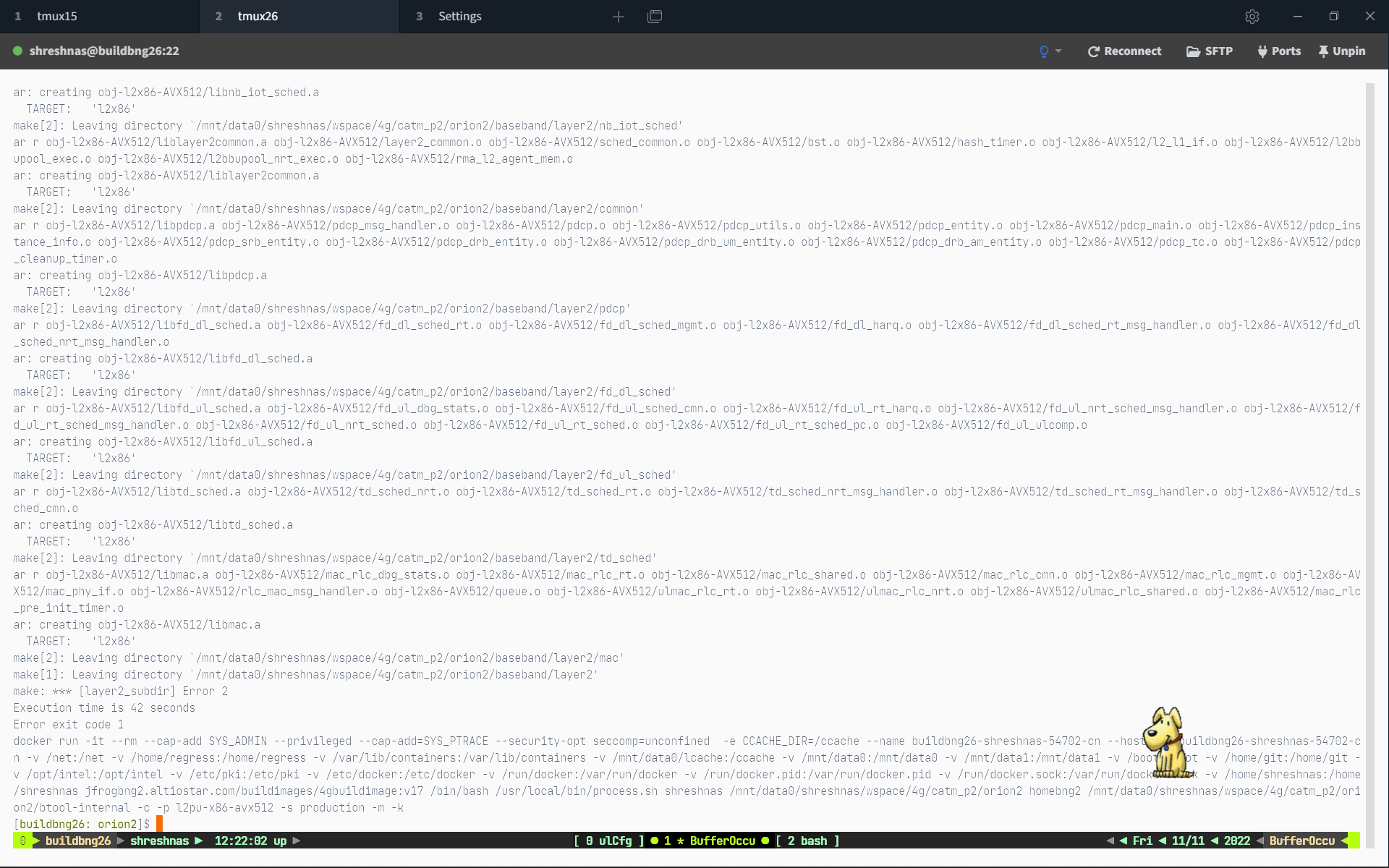Click the green connection status dot
The width and height of the screenshot is (1389, 868).
pyautogui.click(x=16, y=51)
